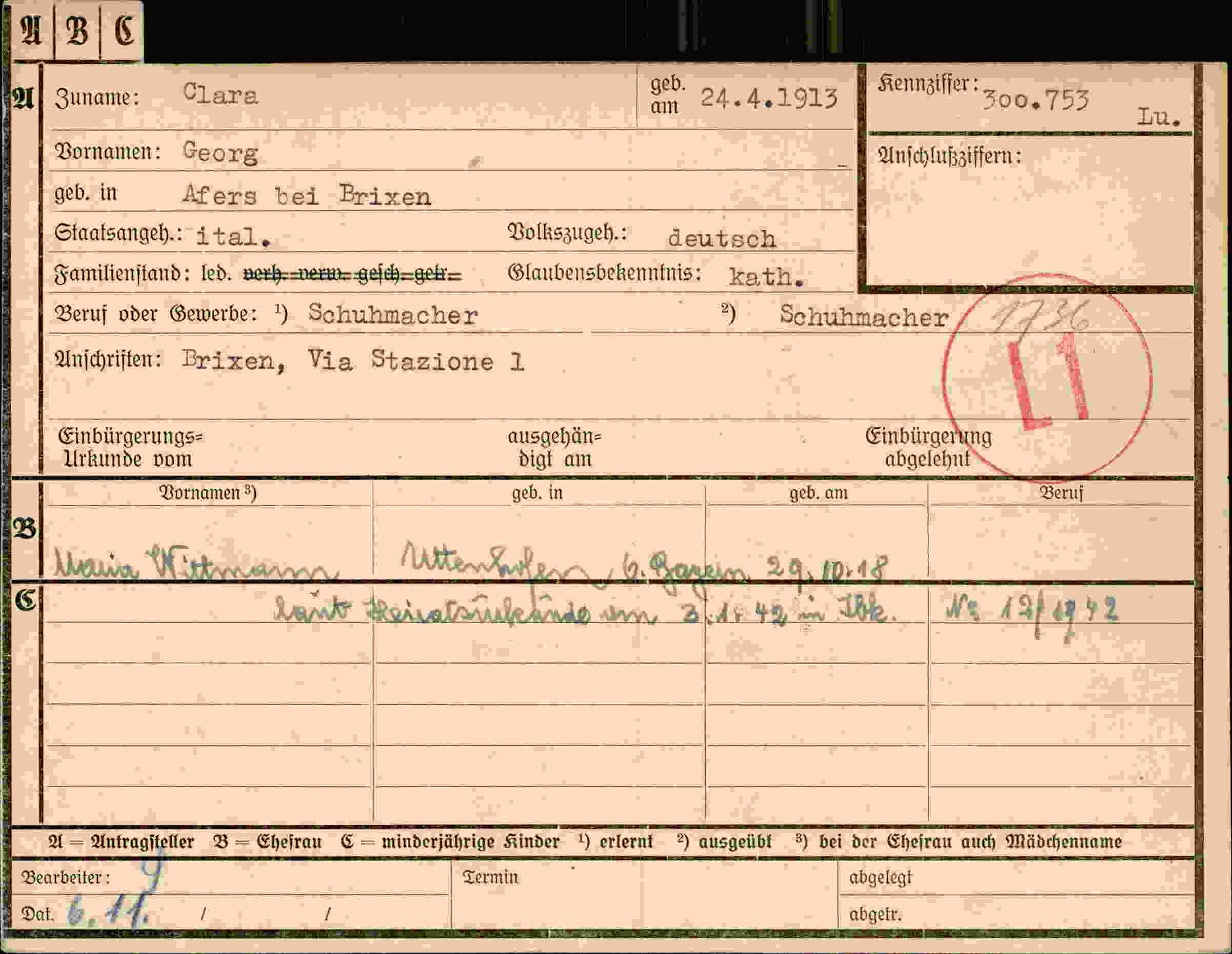Click the 'abgetr.' label
Screen dimensions: 1232x954
click(875, 913)
